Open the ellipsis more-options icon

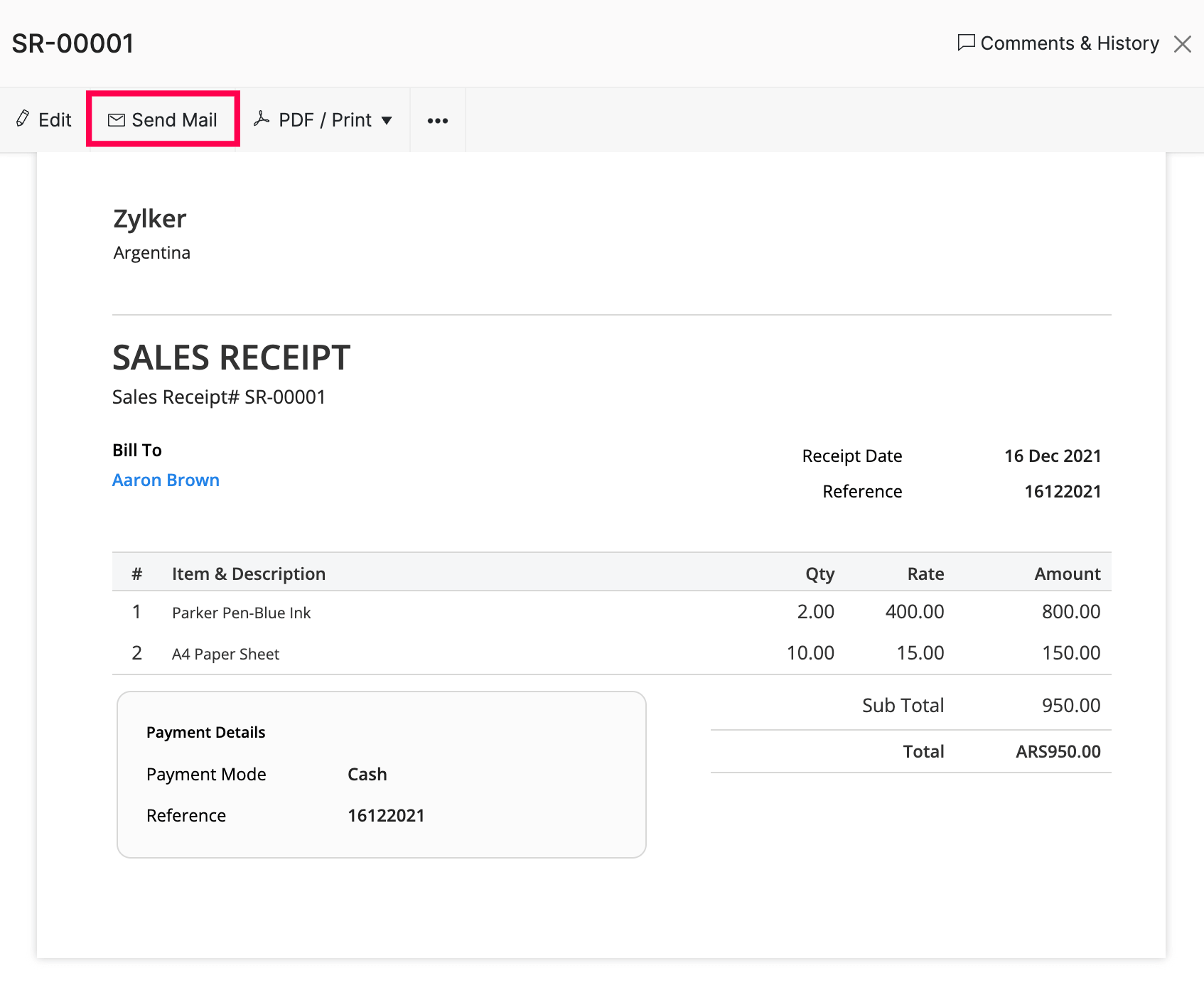click(437, 121)
